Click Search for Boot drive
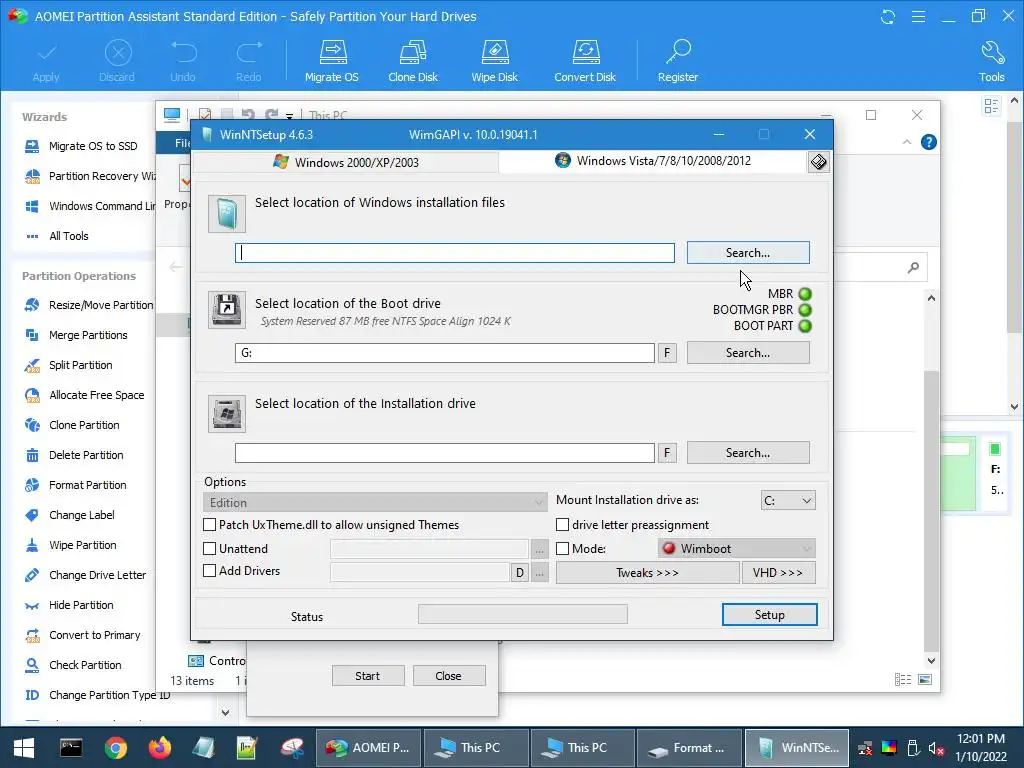 pyautogui.click(x=748, y=353)
